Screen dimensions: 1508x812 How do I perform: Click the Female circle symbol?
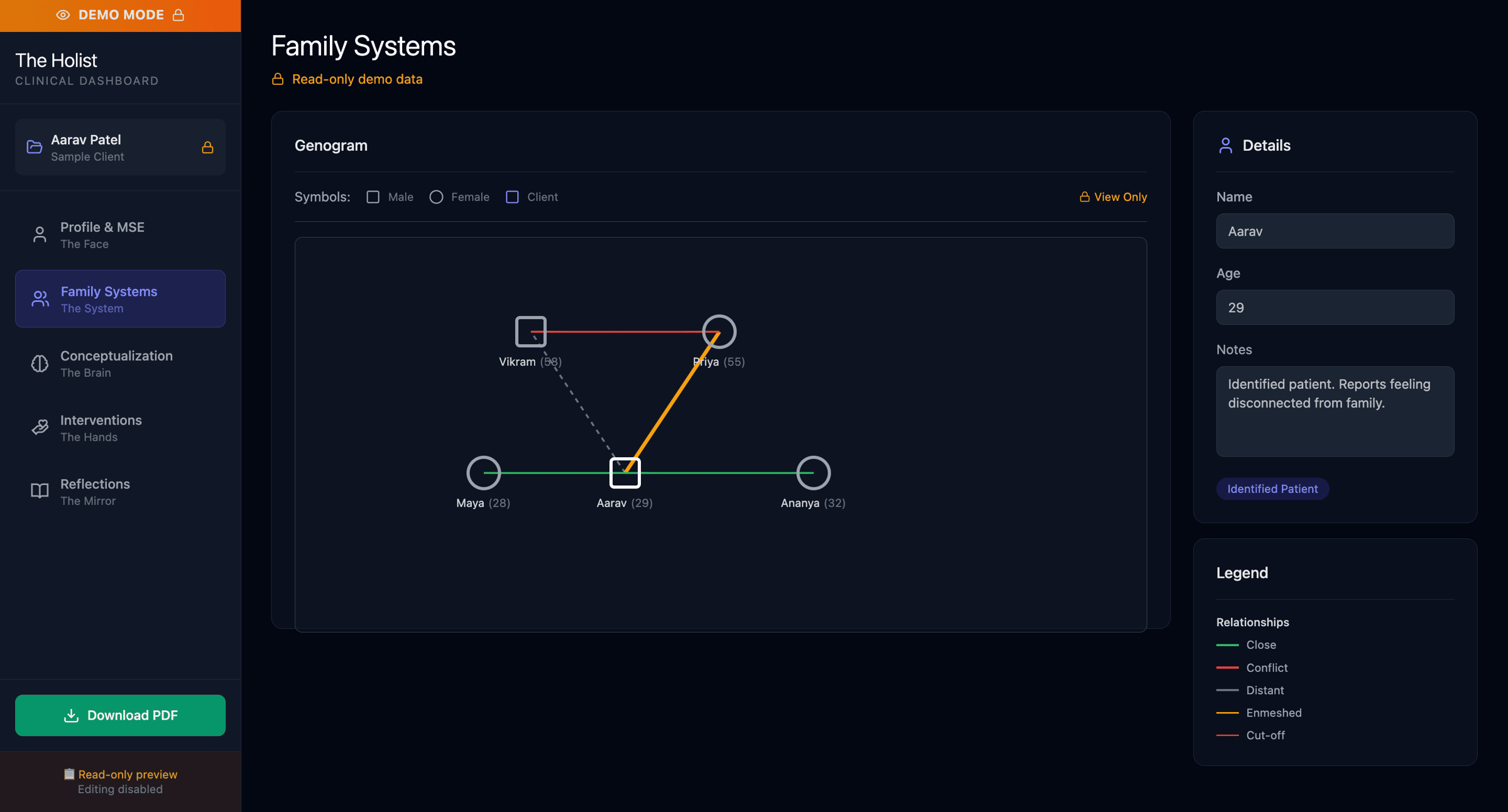point(436,197)
